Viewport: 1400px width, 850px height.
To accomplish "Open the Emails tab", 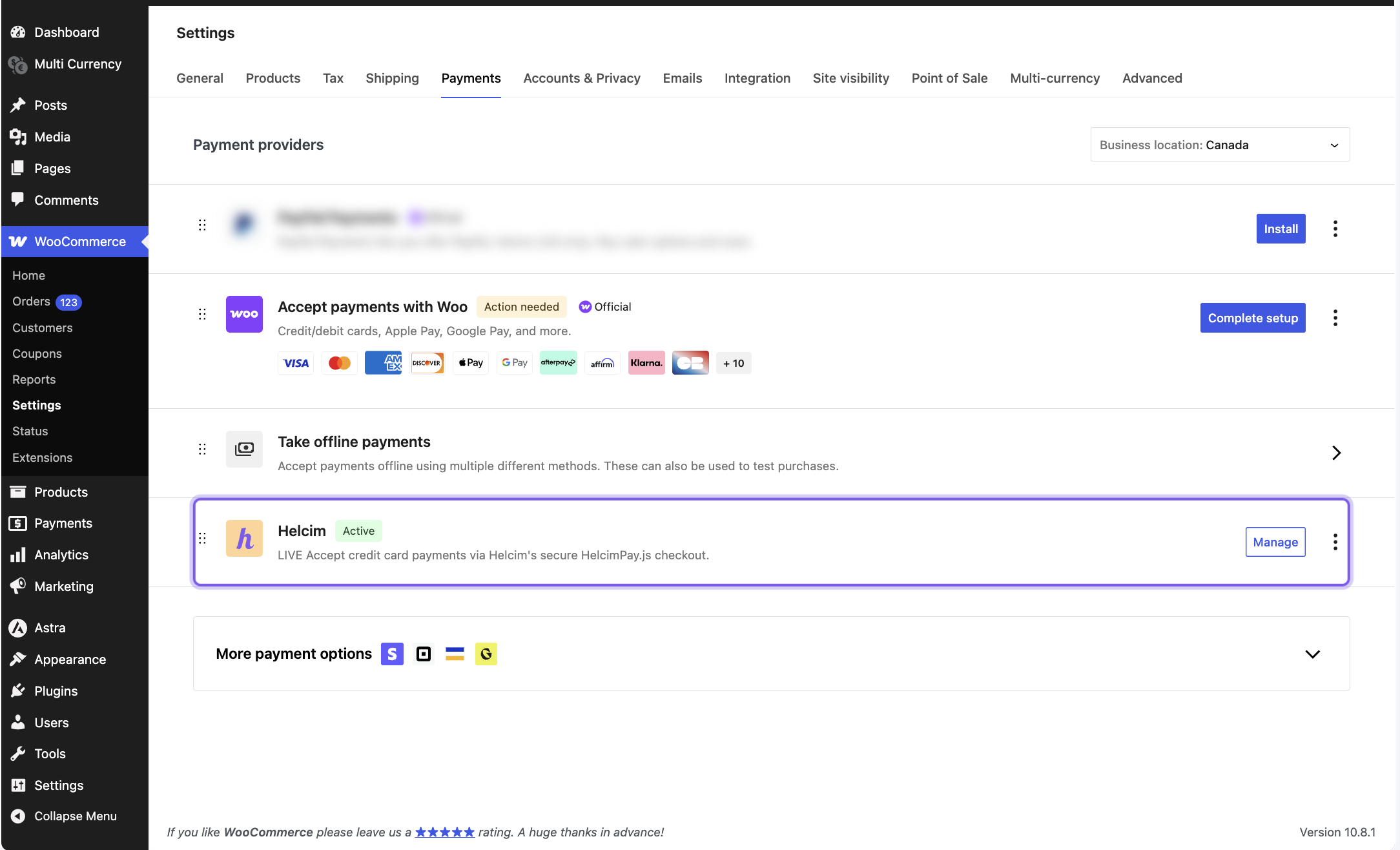I will pyautogui.click(x=682, y=78).
